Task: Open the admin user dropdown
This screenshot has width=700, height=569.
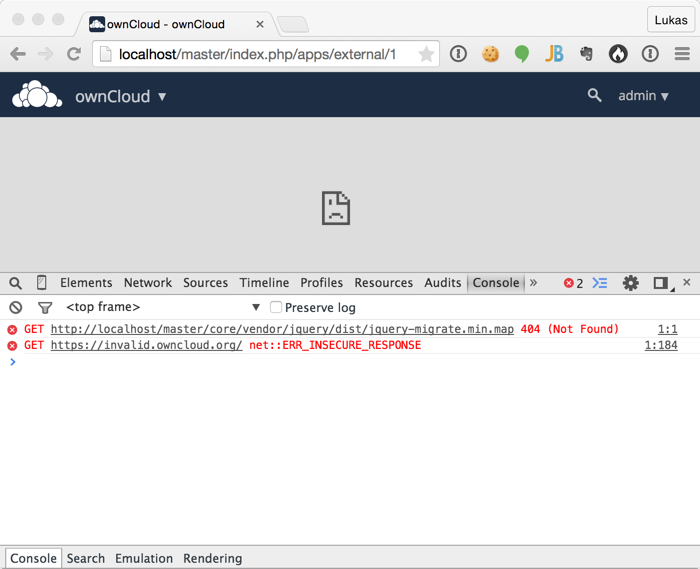Action: pos(643,96)
